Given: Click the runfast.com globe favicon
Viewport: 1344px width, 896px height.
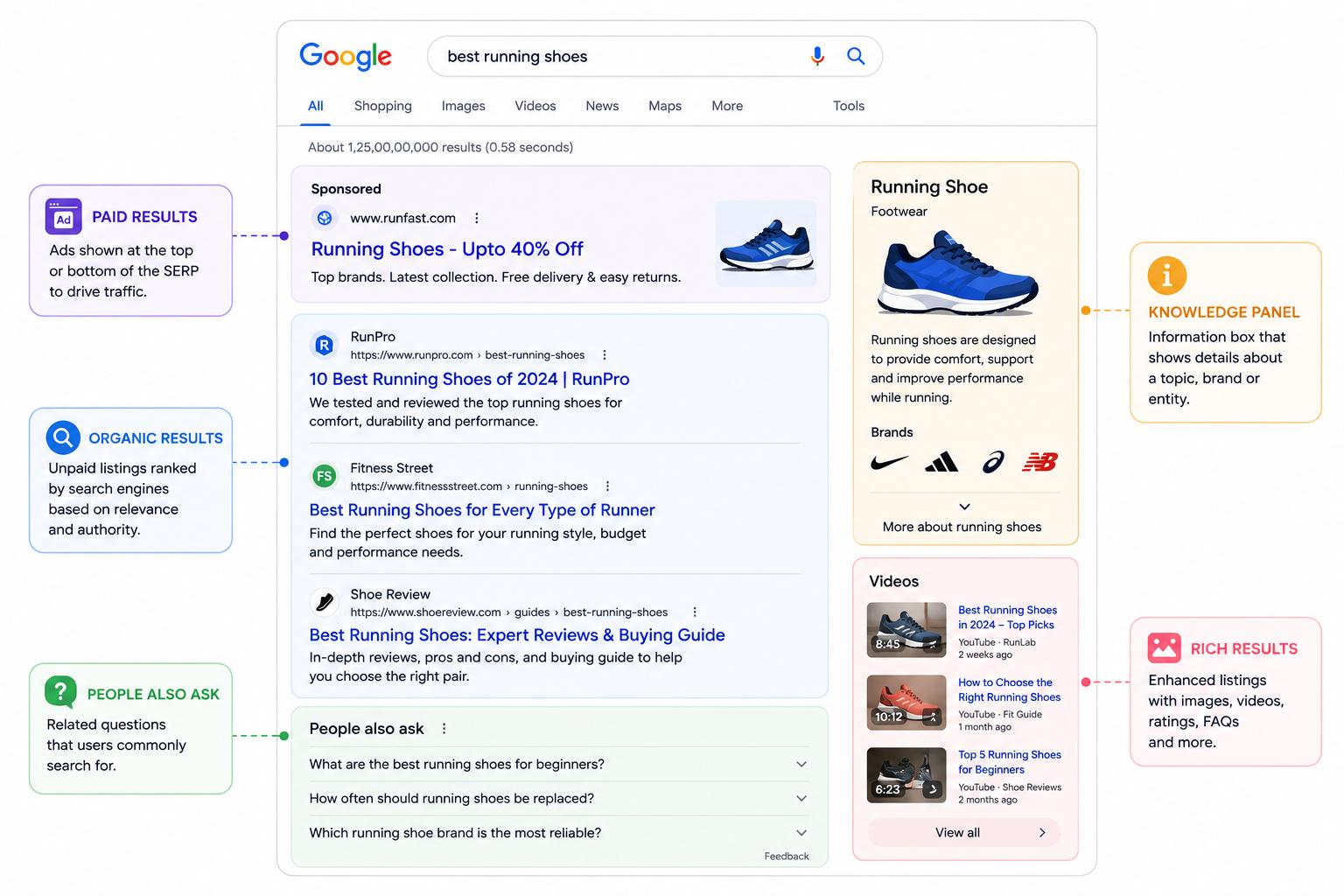Looking at the screenshot, I should coord(325,218).
